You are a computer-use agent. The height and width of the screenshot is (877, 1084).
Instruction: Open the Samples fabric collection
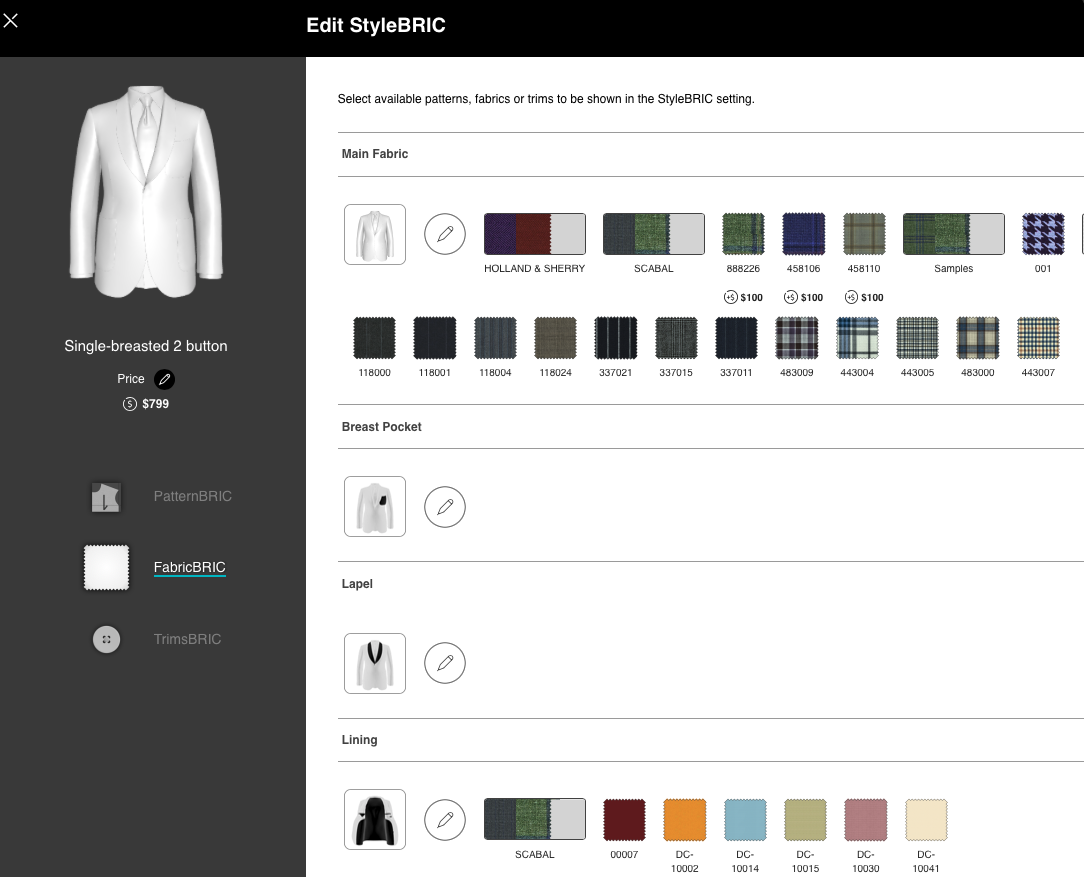click(953, 234)
